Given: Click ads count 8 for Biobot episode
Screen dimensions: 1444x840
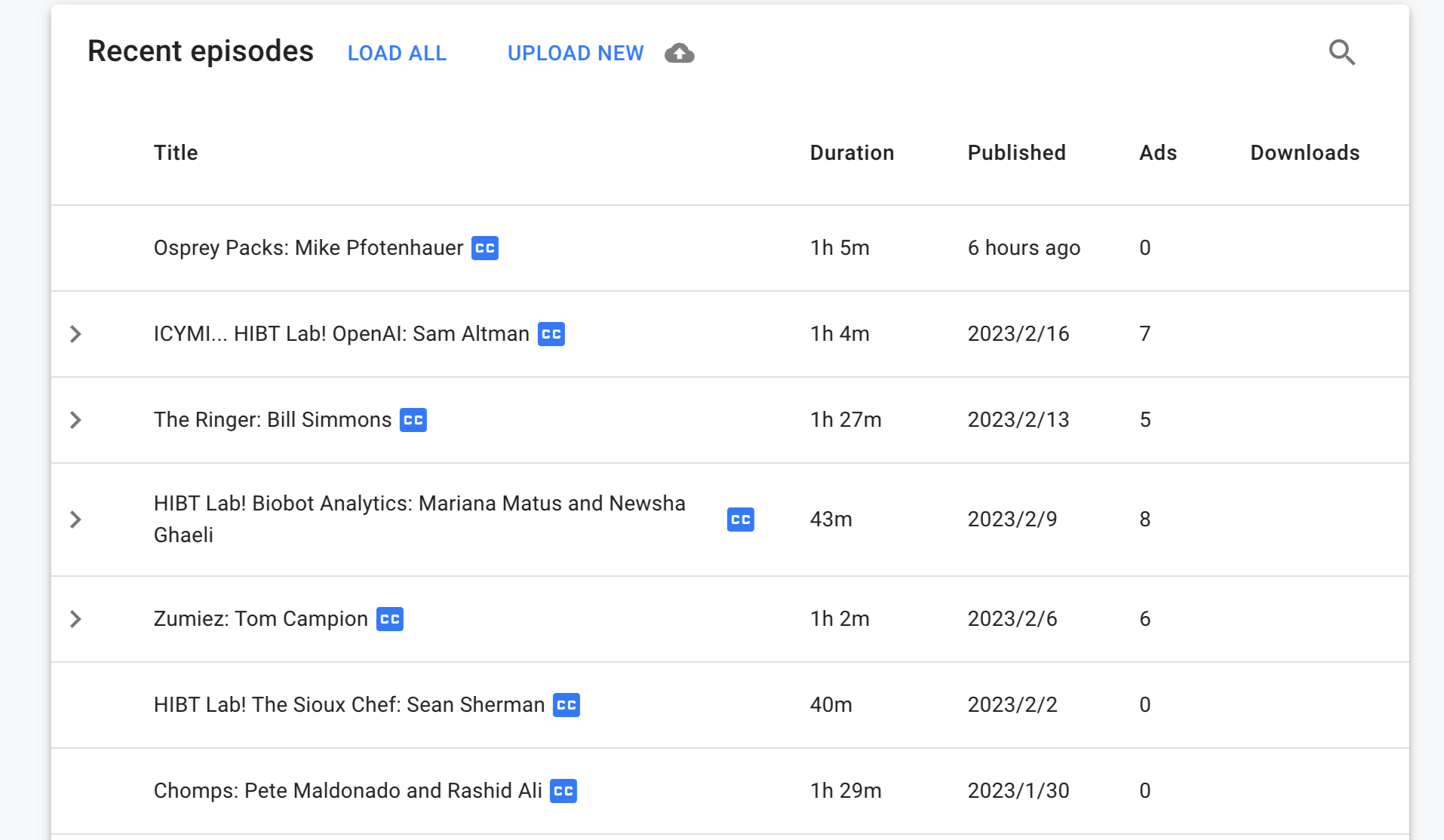Looking at the screenshot, I should click(1145, 520).
